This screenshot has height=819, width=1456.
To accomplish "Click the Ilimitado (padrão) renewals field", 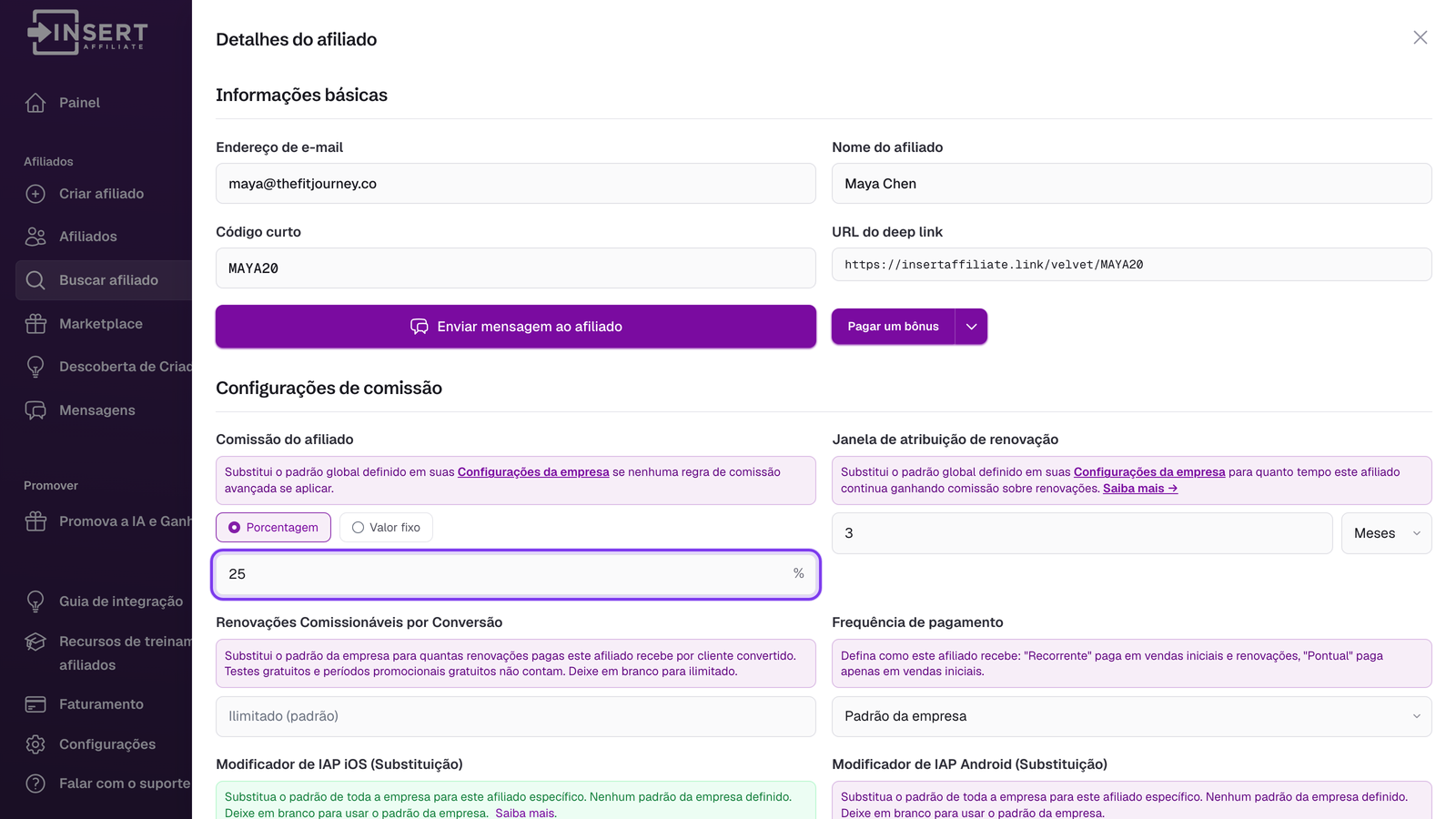I will pos(516,716).
